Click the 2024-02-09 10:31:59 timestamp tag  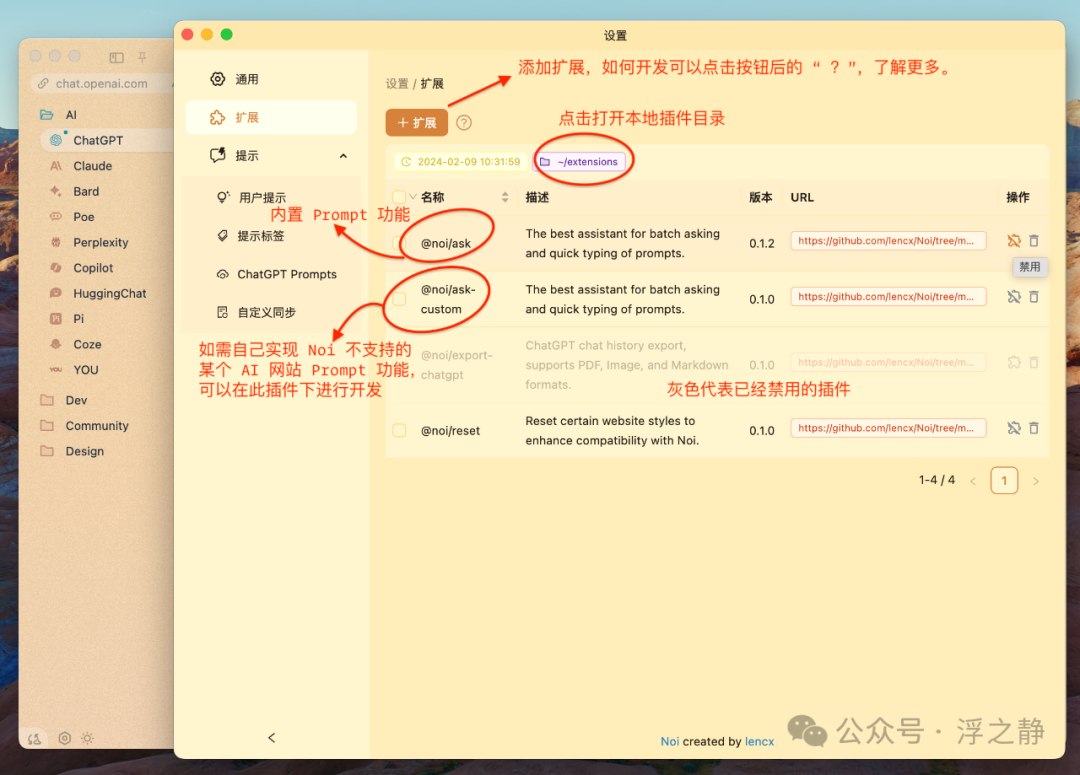[461, 162]
